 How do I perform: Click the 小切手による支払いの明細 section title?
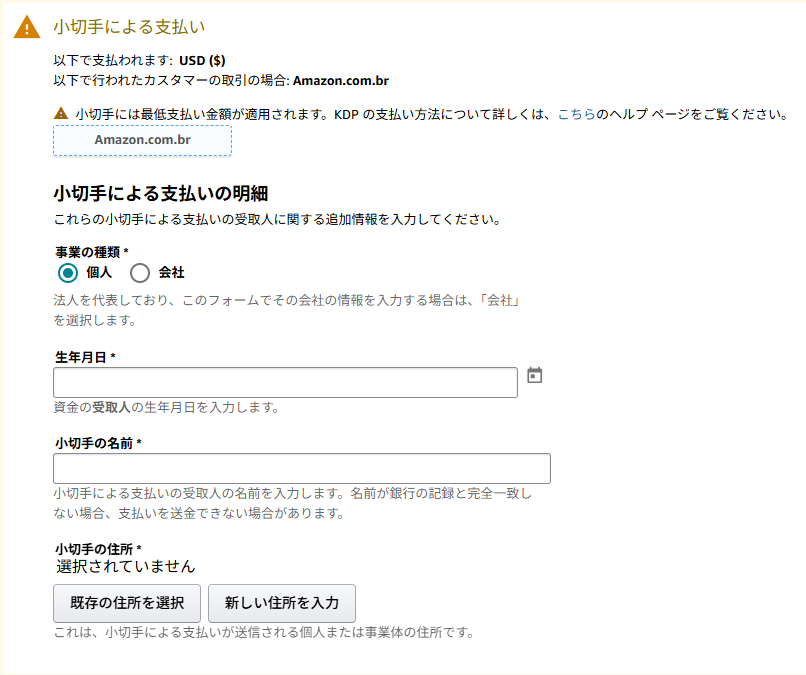point(161,194)
